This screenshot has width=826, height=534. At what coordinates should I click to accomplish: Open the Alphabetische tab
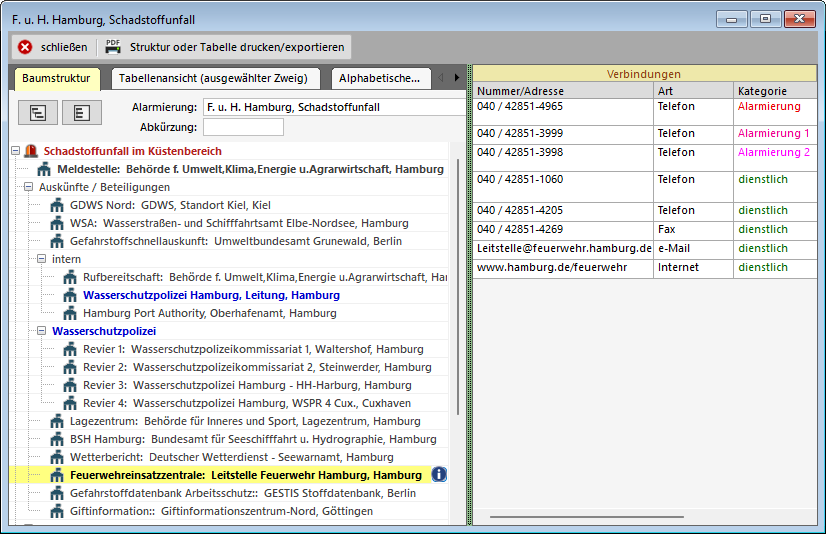tap(379, 78)
